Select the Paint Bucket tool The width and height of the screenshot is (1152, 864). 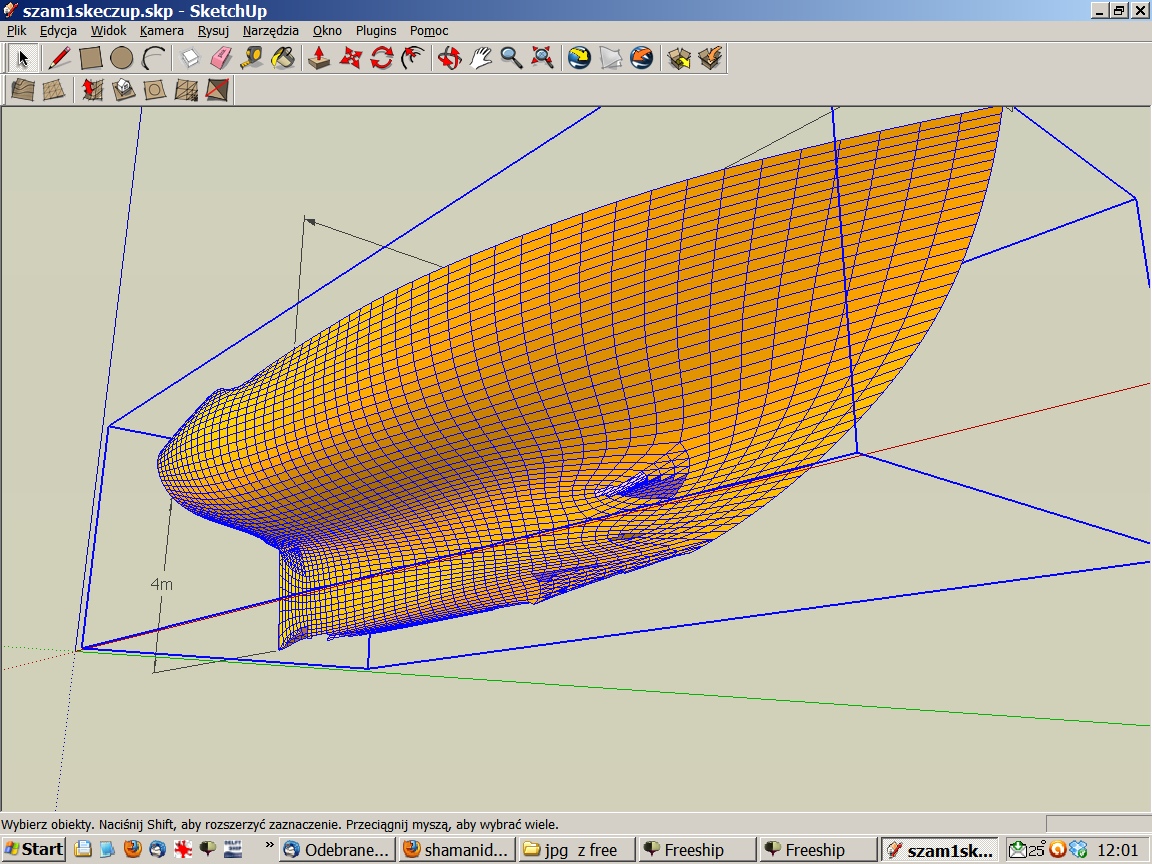[283, 58]
